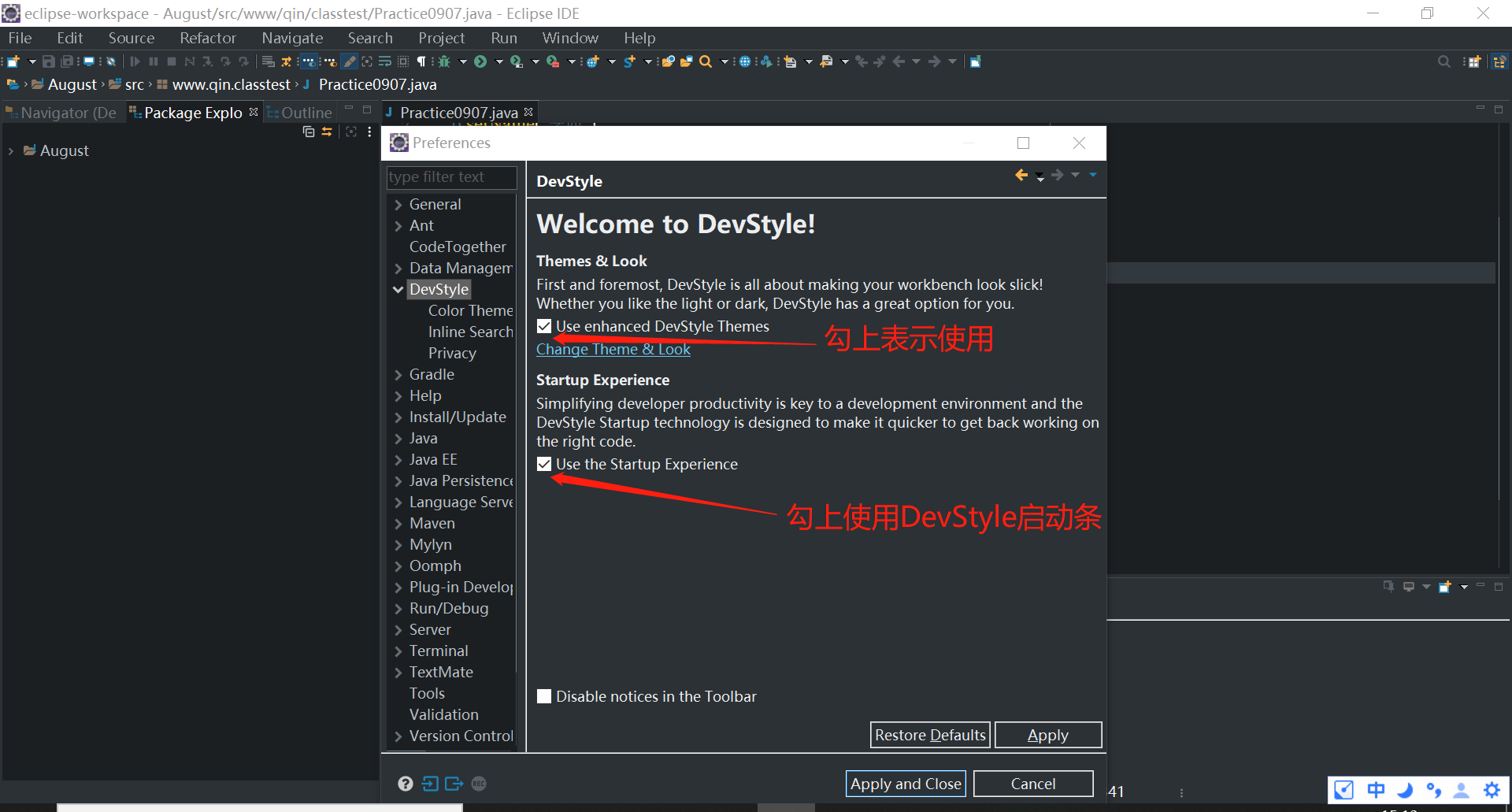Select the Practice0907.java editor tab
Screen dimensions: 1512x812
coord(459,113)
